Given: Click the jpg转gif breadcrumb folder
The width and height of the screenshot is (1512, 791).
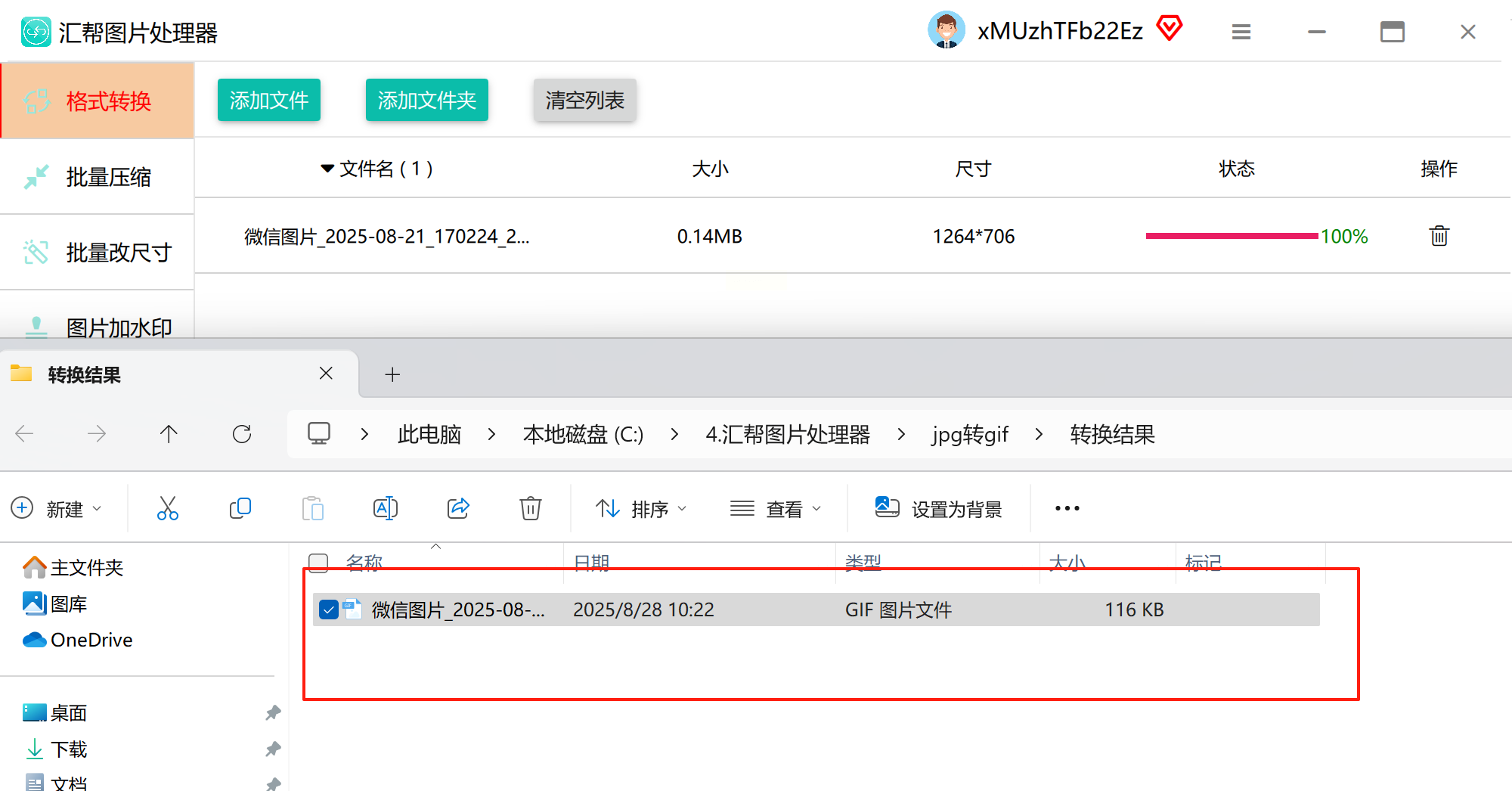Looking at the screenshot, I should (970, 434).
